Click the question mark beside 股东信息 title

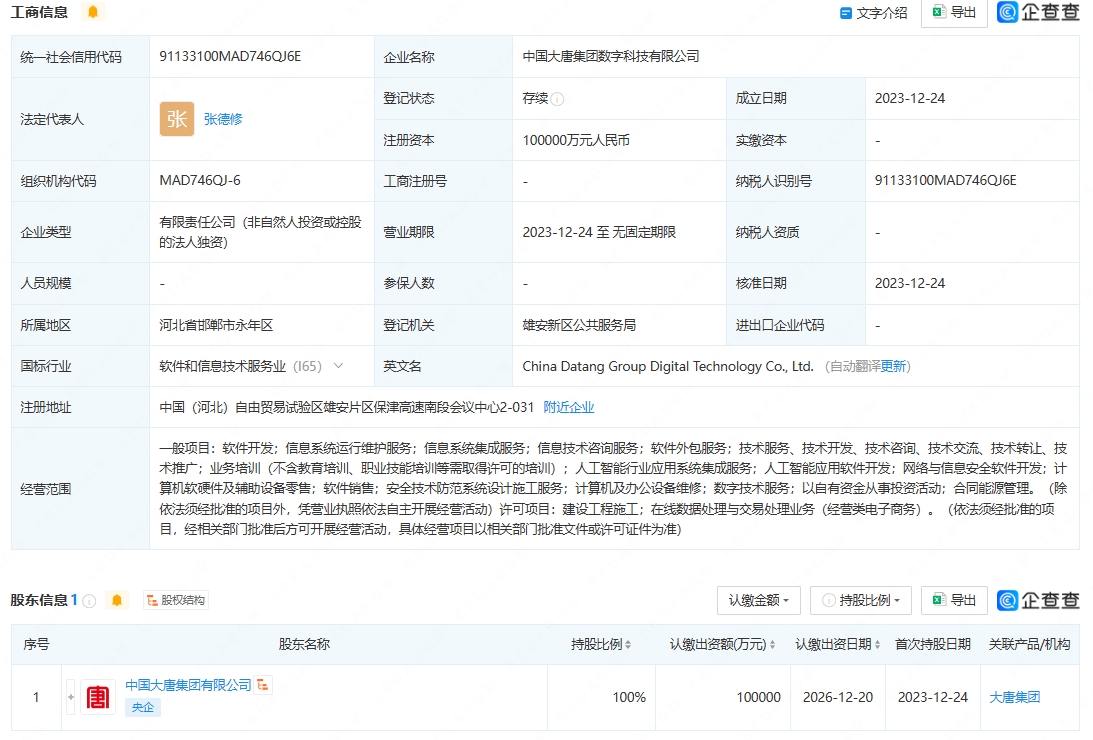tap(90, 601)
